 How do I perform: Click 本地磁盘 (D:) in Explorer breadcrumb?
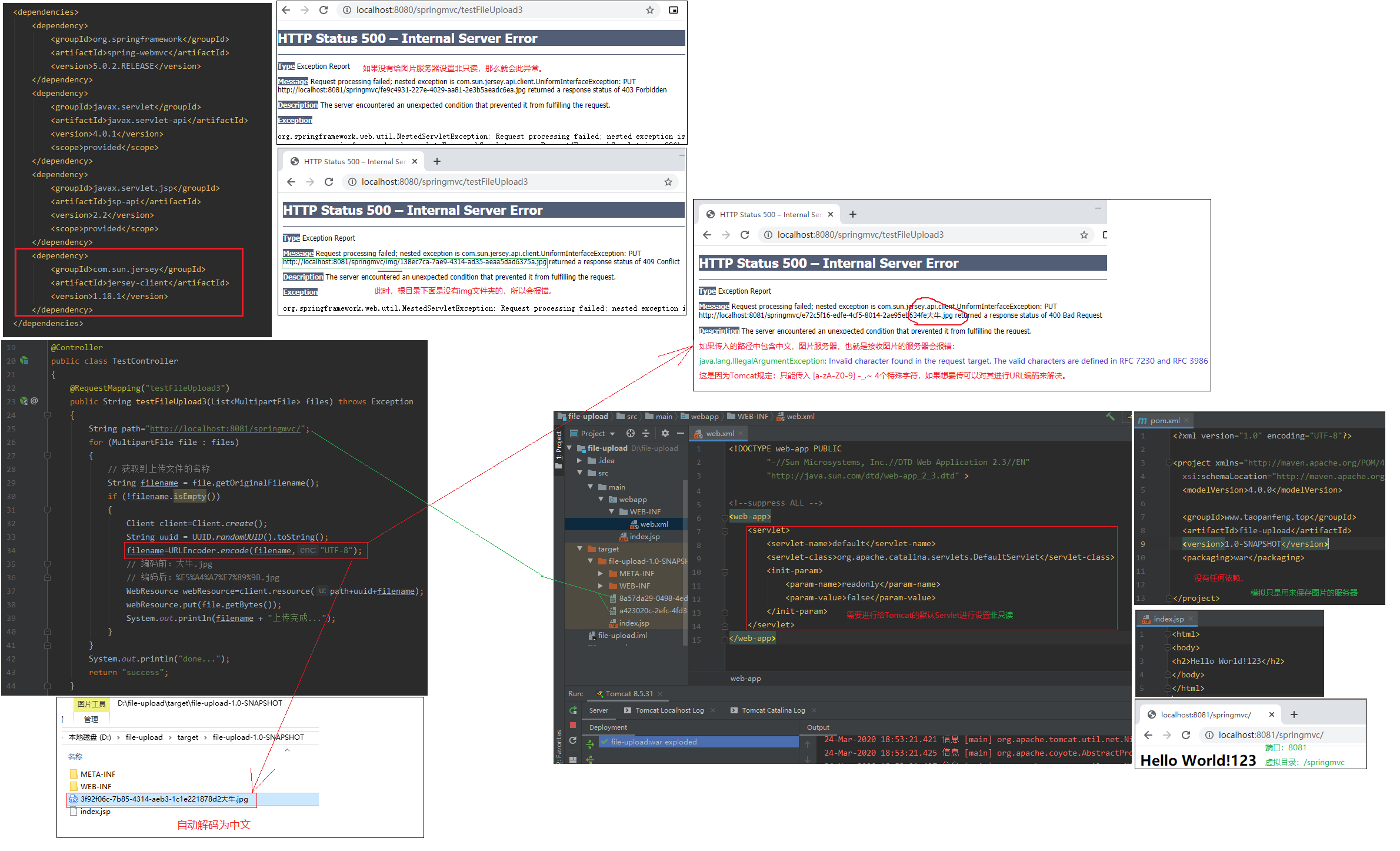(89, 737)
